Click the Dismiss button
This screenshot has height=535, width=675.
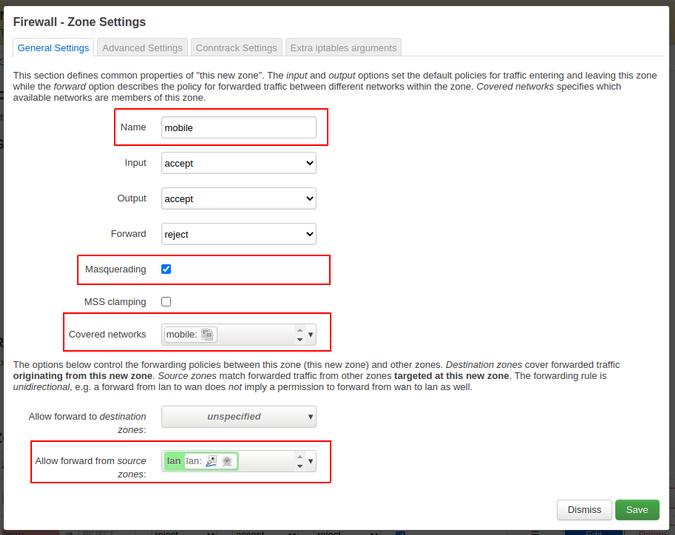pos(584,510)
